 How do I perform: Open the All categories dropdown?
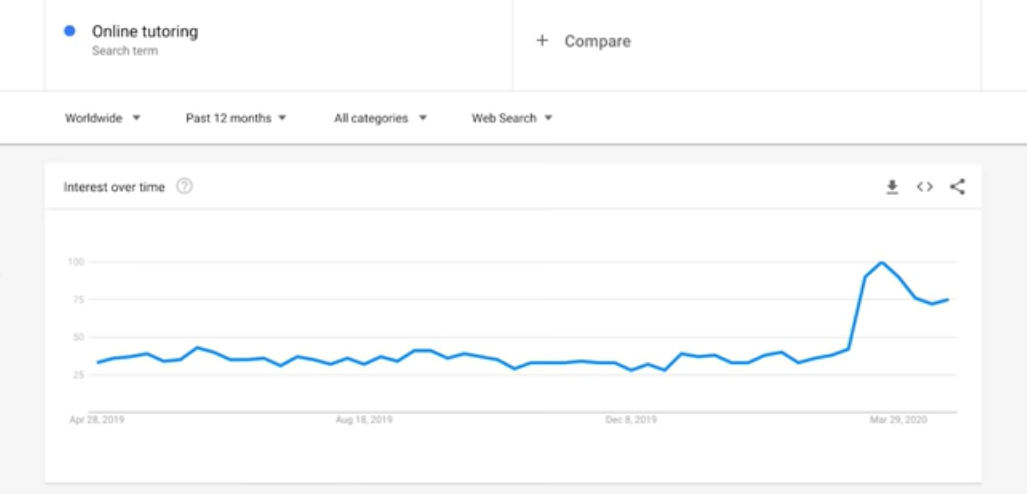coord(380,118)
